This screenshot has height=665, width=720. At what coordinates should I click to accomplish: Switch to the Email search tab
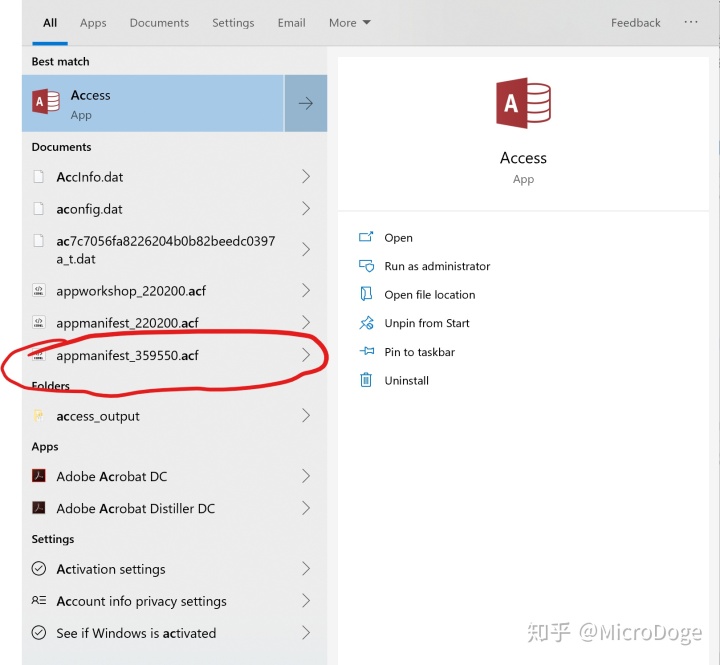(292, 23)
